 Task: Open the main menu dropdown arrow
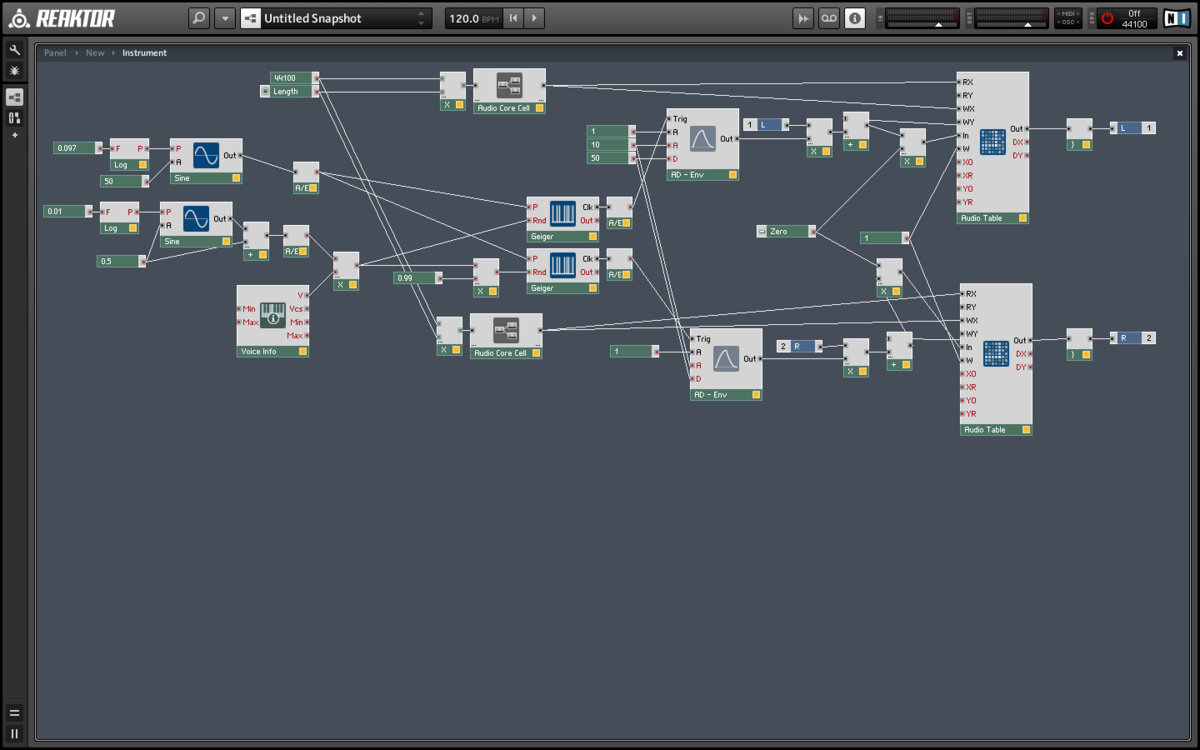coord(225,18)
